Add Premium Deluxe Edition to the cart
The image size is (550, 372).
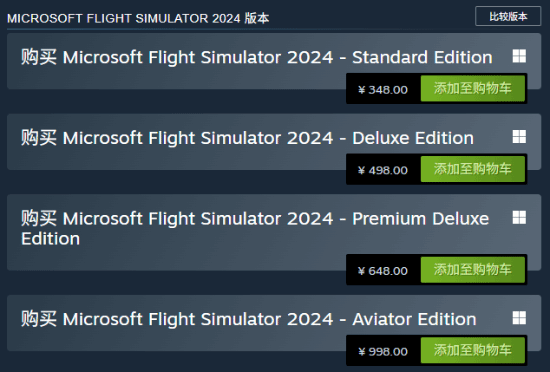tap(472, 270)
